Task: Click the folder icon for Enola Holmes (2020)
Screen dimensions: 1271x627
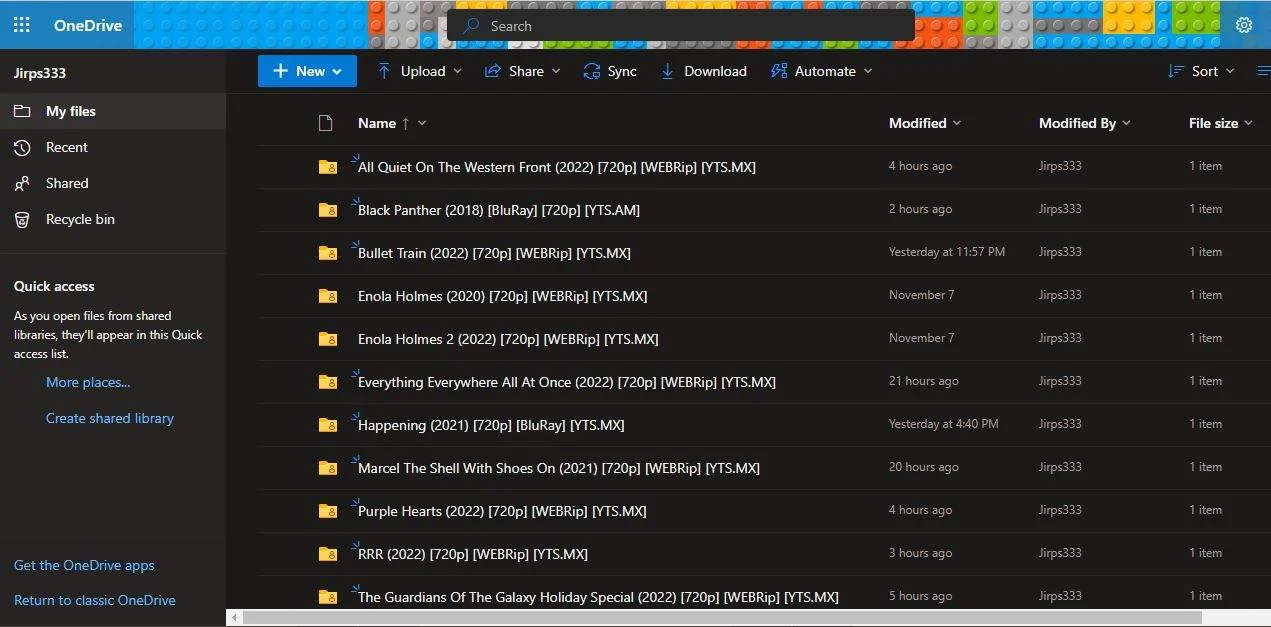Action: pos(327,296)
